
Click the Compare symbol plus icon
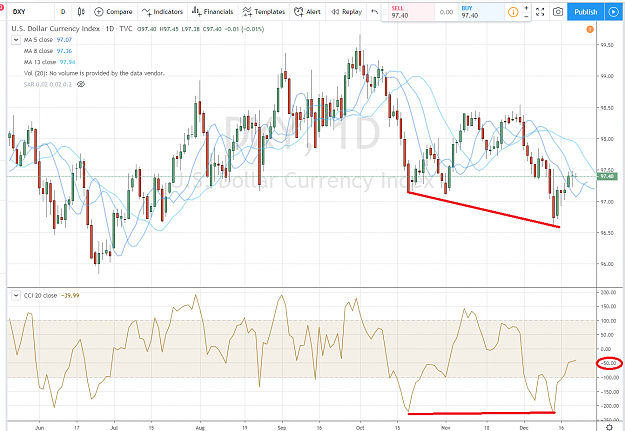(x=98, y=12)
